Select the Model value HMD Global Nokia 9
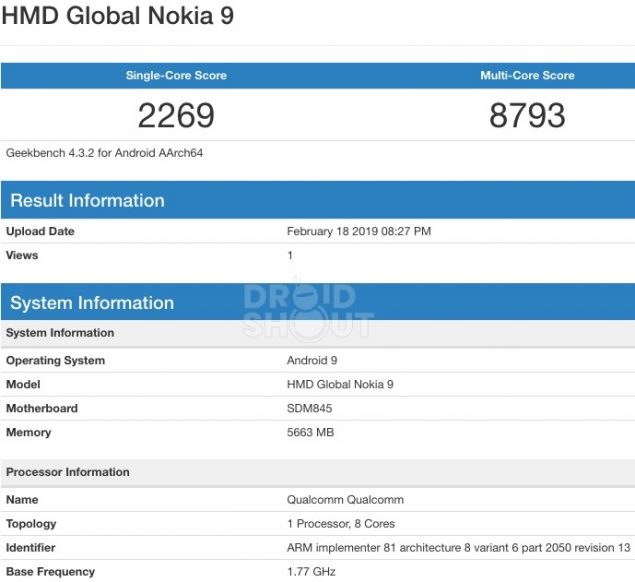Viewport: 635px width, 582px height. click(x=340, y=384)
